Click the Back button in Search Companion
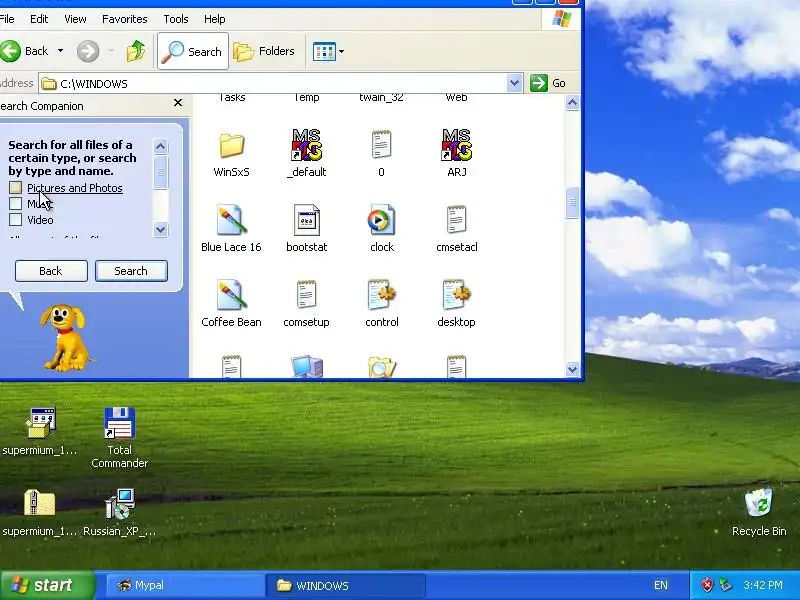Screen dimensions: 800x600 [51, 271]
